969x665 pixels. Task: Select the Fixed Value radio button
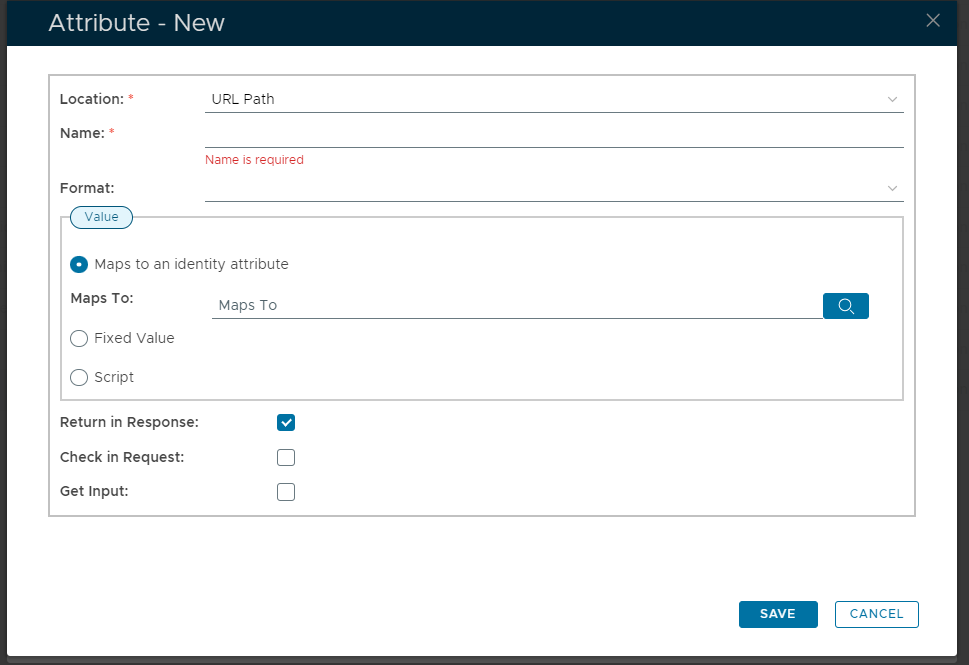79,339
